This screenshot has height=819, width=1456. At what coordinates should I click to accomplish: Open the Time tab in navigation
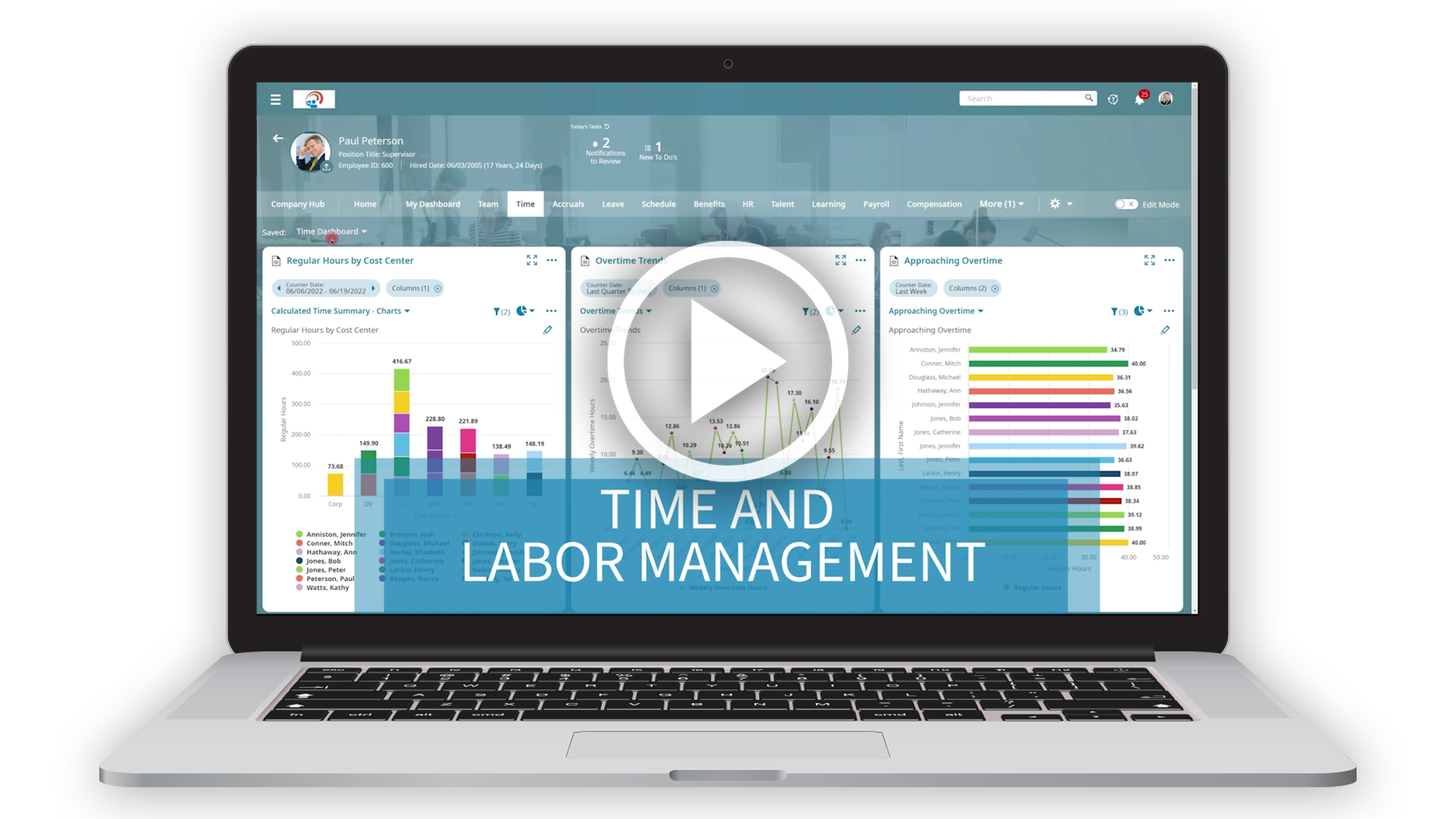[525, 204]
